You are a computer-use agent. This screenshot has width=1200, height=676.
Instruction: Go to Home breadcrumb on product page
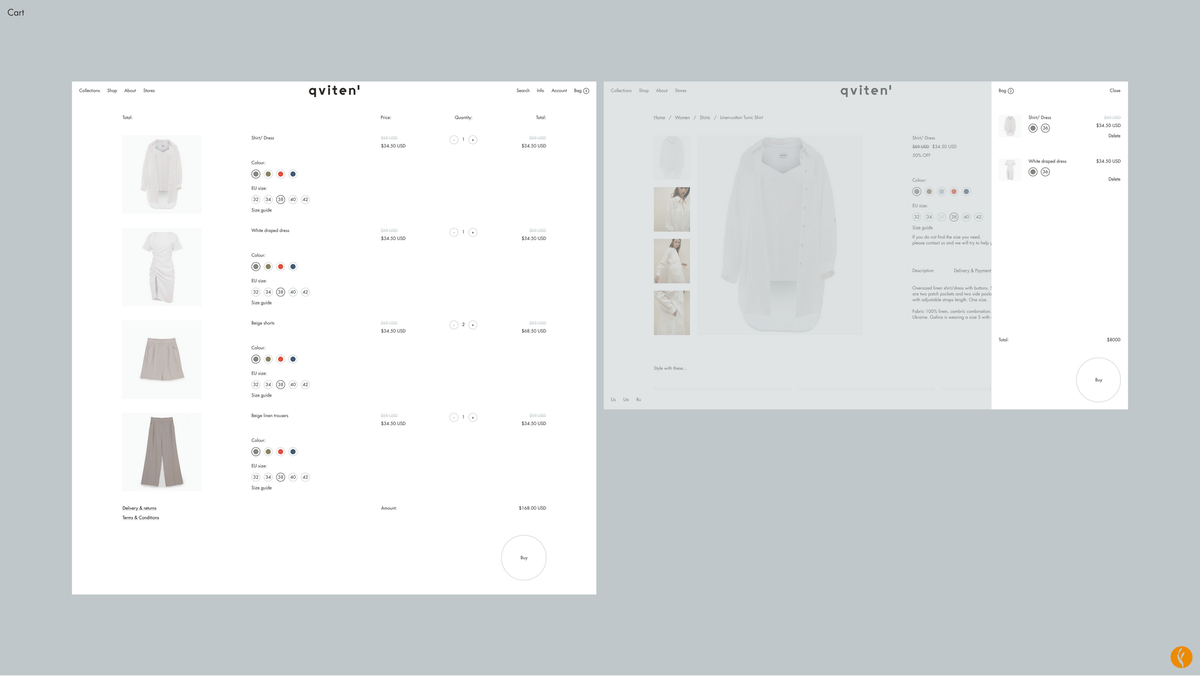(659, 118)
